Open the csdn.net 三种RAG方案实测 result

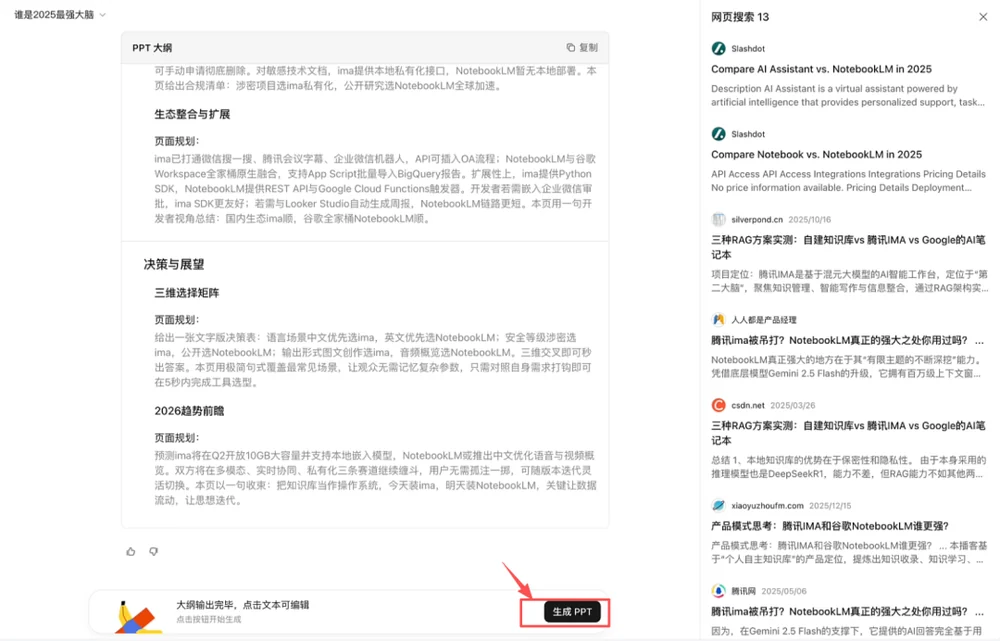[848, 432]
